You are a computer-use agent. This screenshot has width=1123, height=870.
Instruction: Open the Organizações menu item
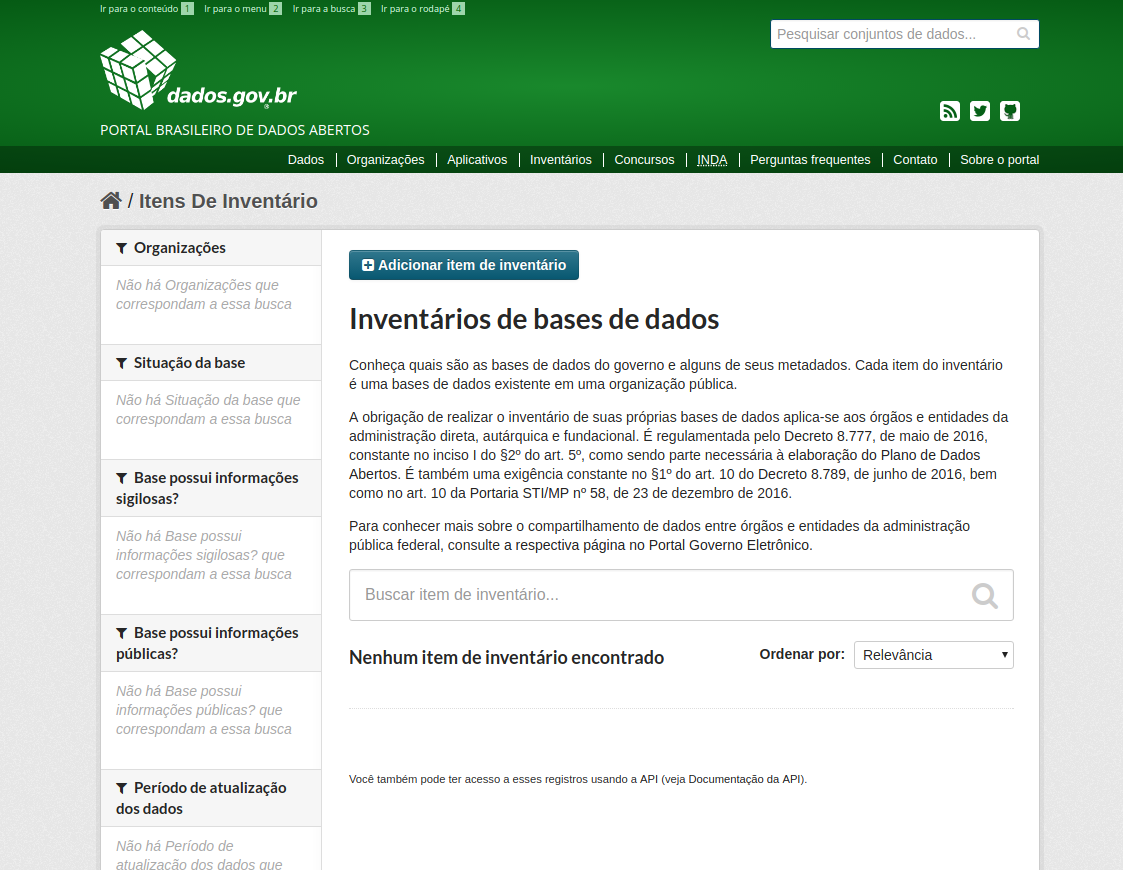(x=385, y=160)
